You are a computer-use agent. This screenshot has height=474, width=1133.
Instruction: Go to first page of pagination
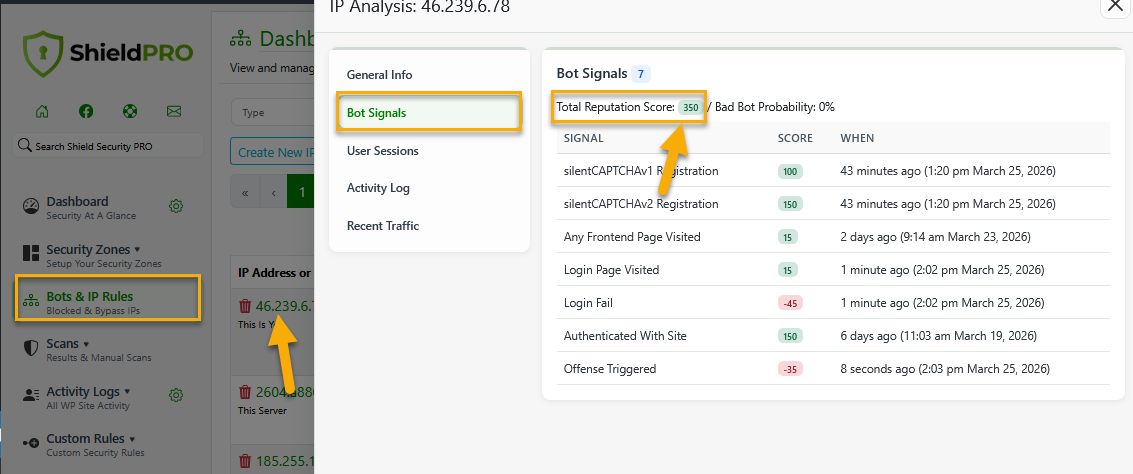245,192
